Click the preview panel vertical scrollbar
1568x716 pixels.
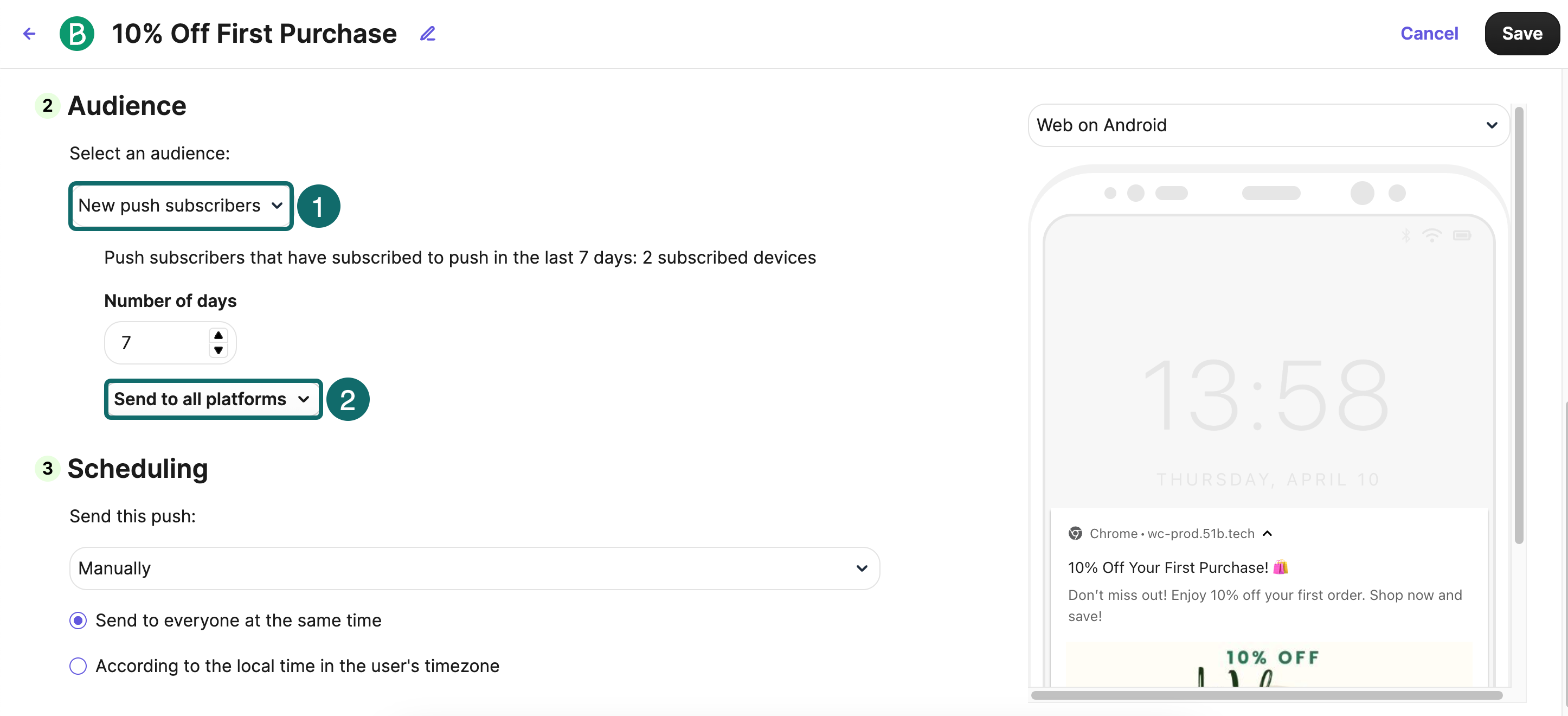click(x=1519, y=323)
